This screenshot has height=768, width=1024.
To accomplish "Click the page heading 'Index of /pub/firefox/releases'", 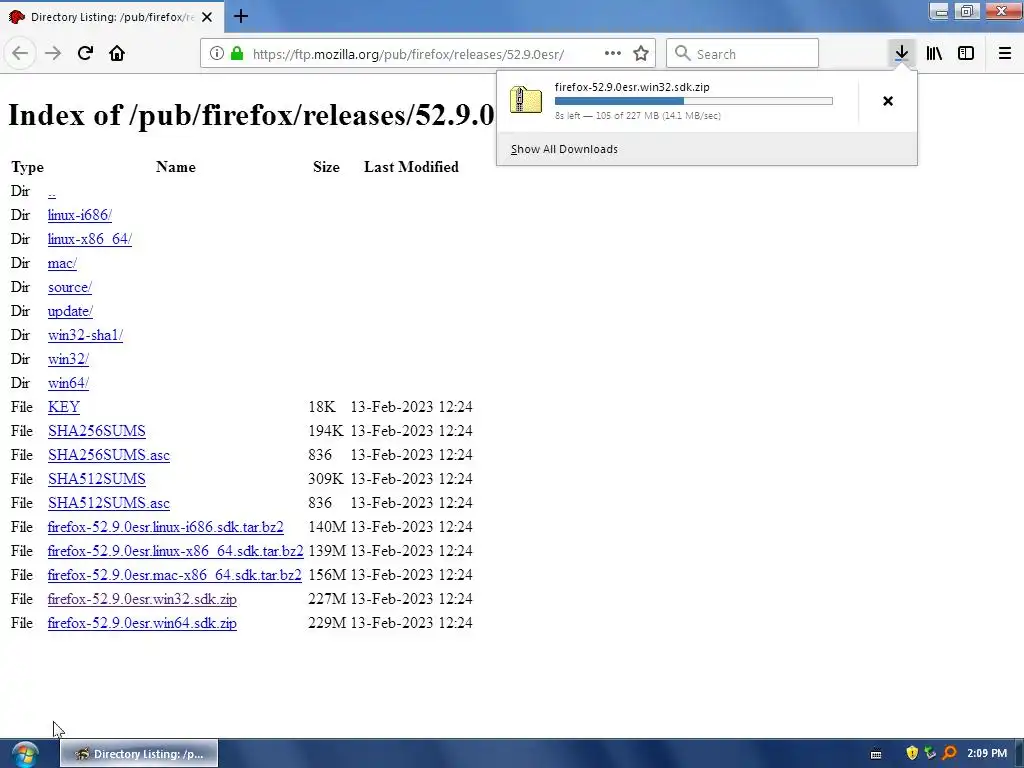I will [251, 116].
